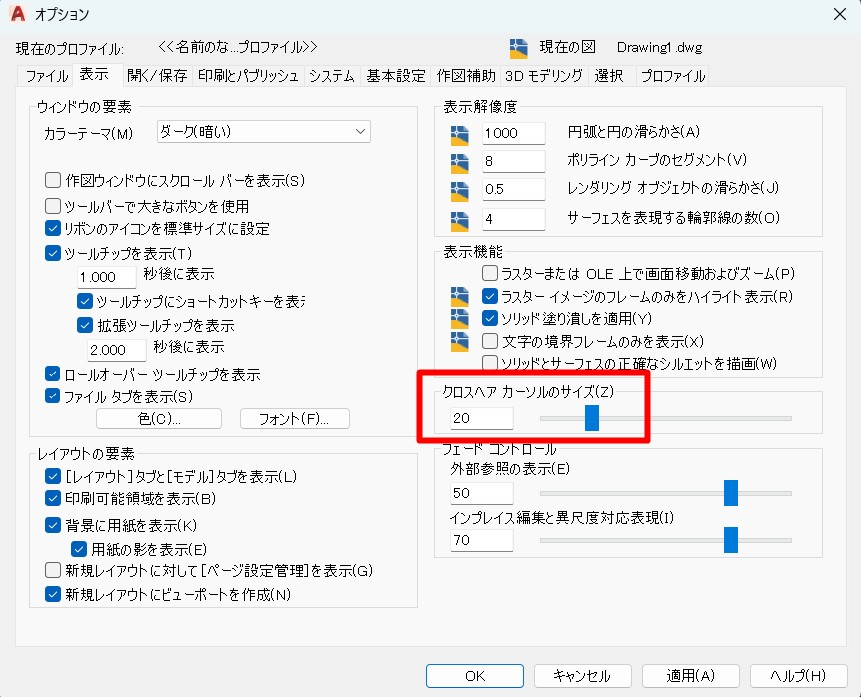Image resolution: width=861 pixels, height=697 pixels.
Task: Open the 3D モデリング tab
Action: pyautogui.click(x=543, y=76)
